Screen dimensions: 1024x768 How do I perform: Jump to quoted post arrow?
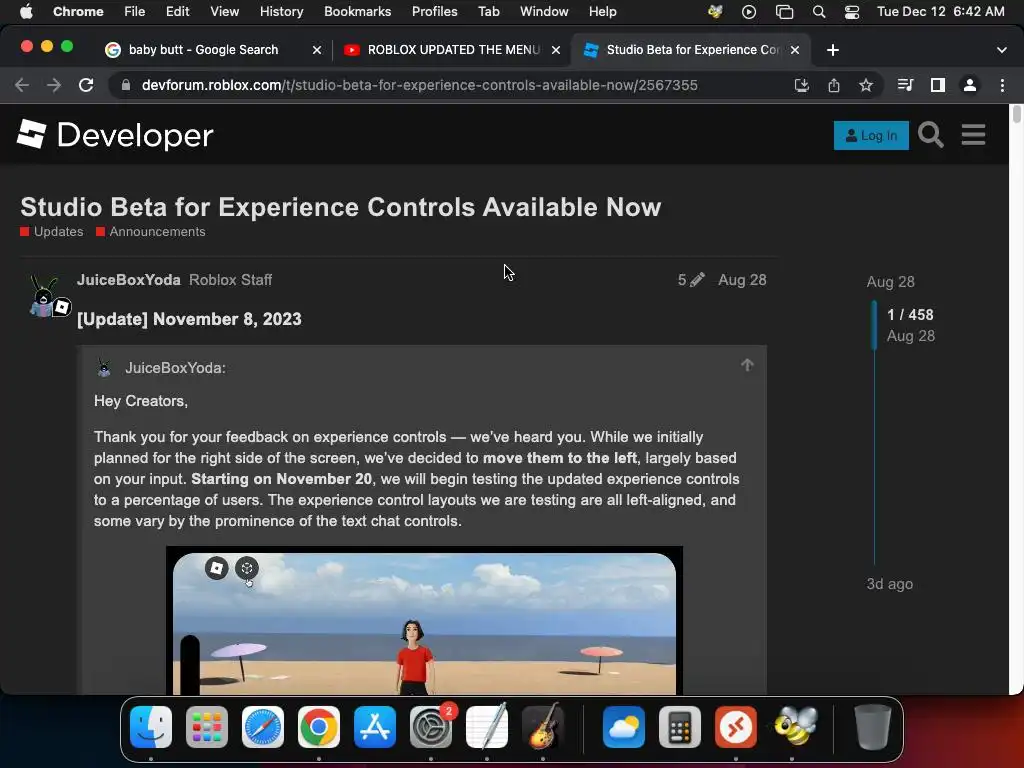point(747,365)
